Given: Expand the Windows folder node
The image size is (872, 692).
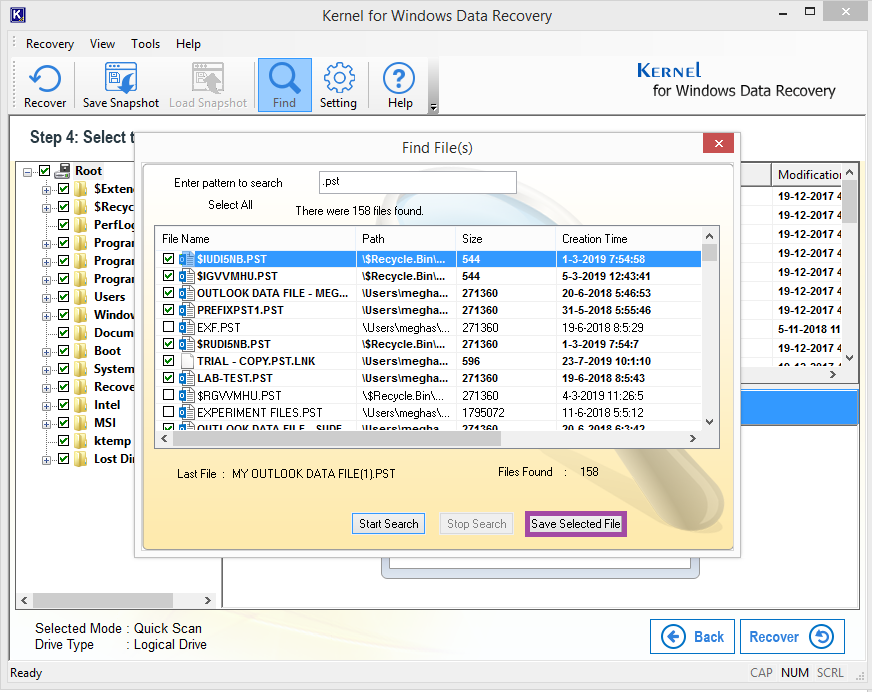Looking at the screenshot, I should pyautogui.click(x=47, y=316).
